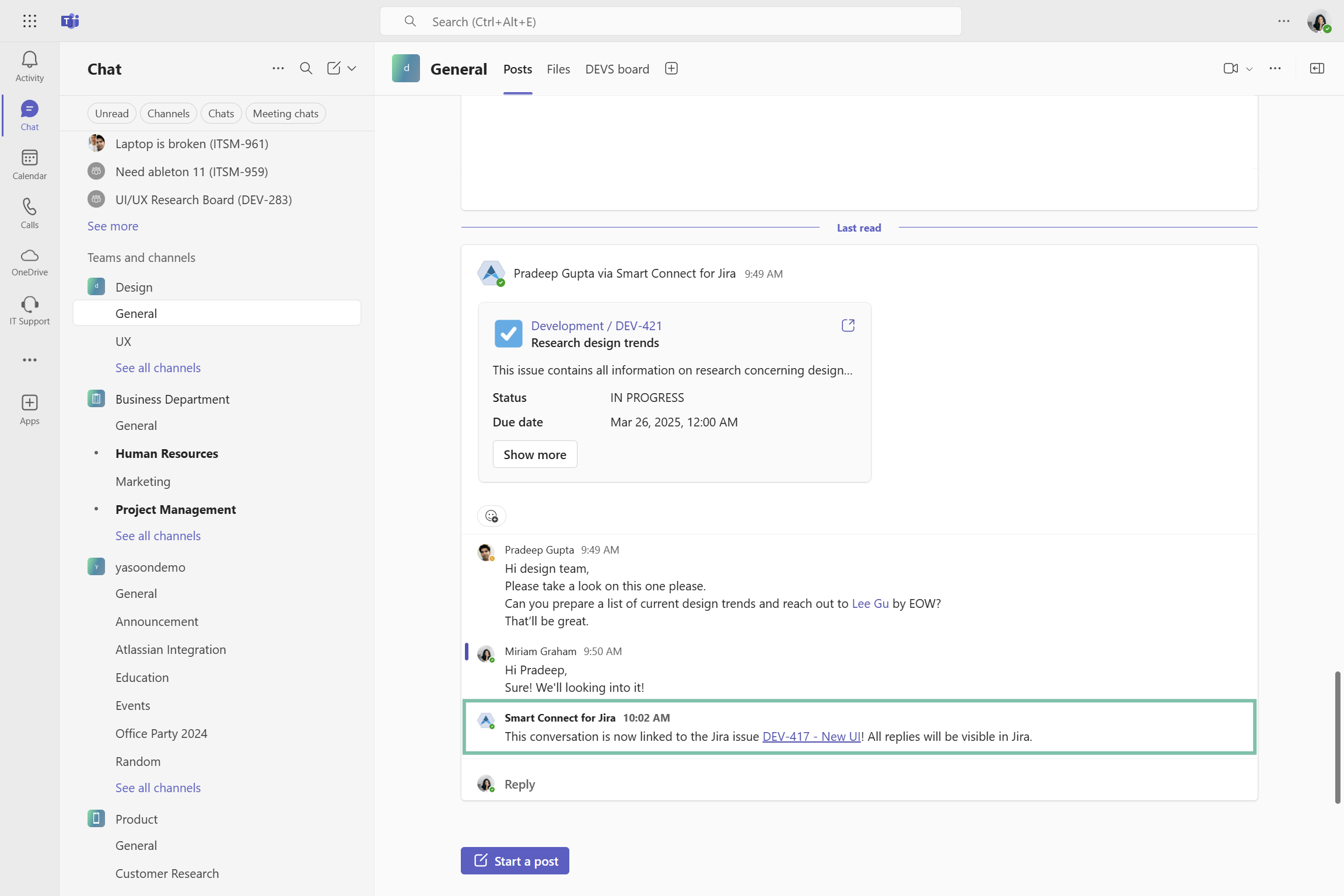Click the Show more button on card
The image size is (1344, 896).
[x=534, y=454]
